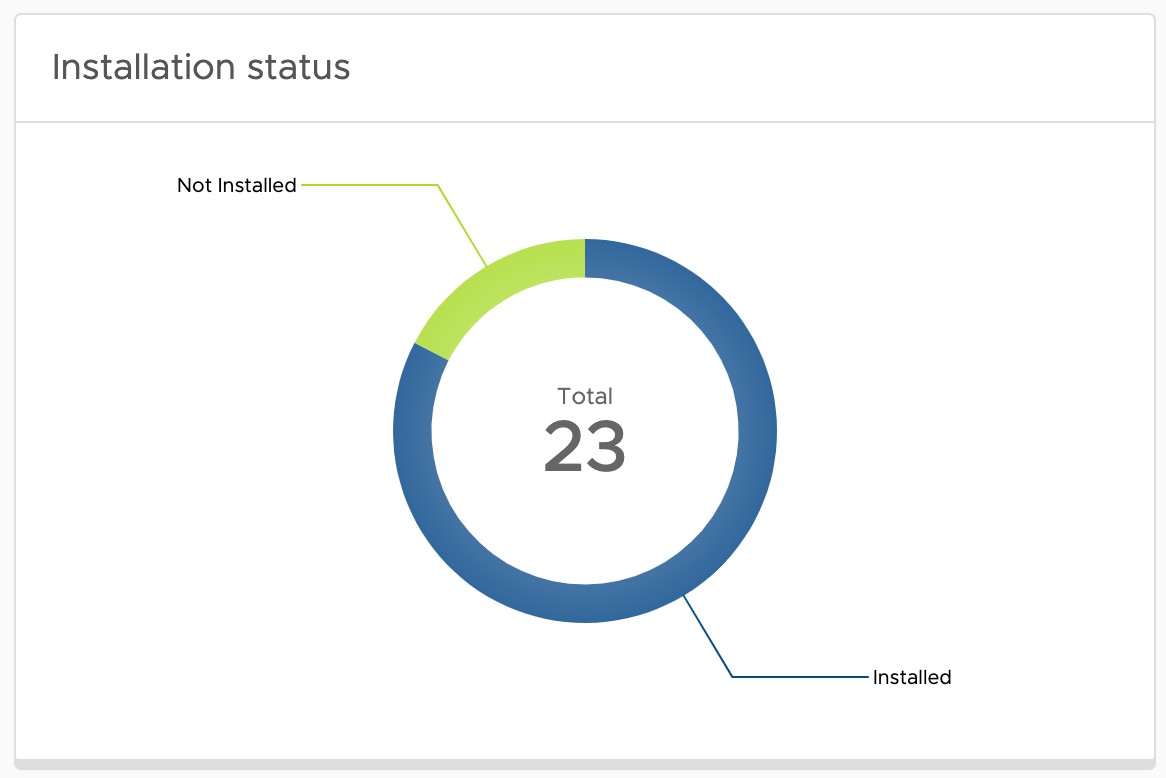This screenshot has height=778, width=1166.
Task: Click the lower-left end of the green segment
Action: (x=431, y=351)
